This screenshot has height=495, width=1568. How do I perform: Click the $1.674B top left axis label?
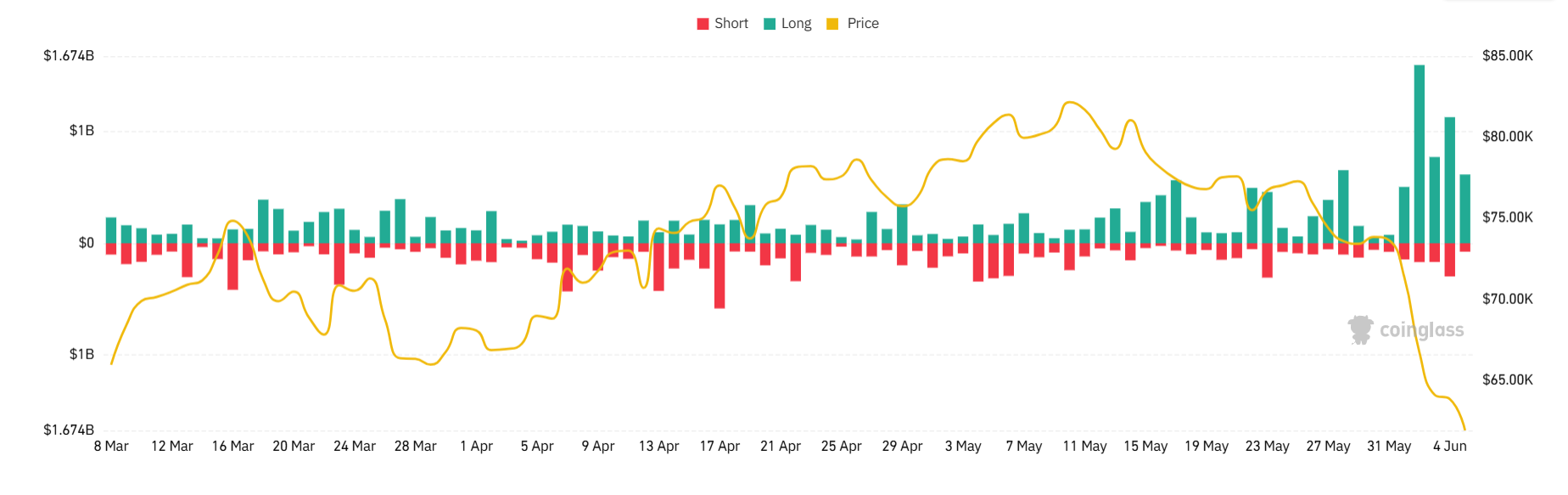coord(69,56)
